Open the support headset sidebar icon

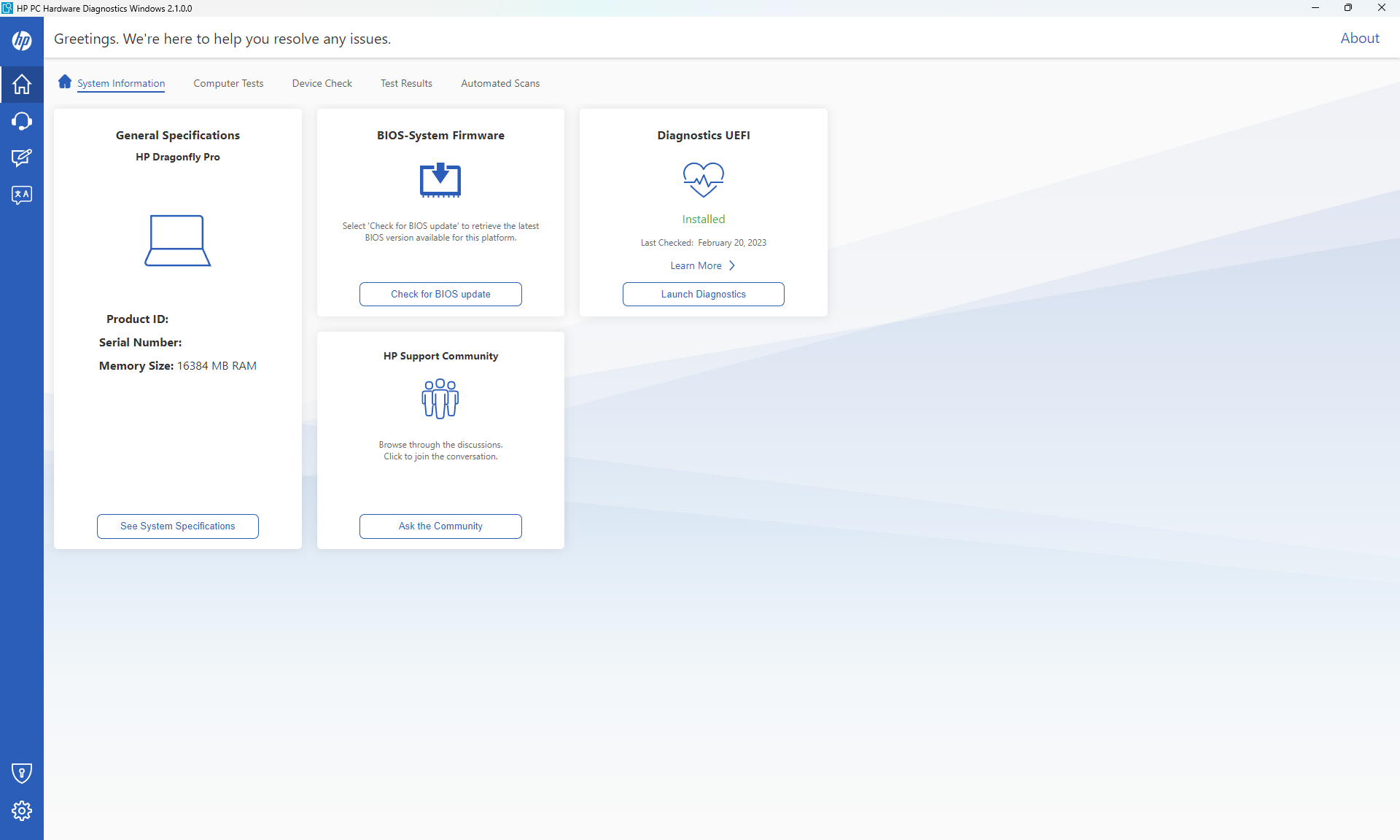coord(22,121)
